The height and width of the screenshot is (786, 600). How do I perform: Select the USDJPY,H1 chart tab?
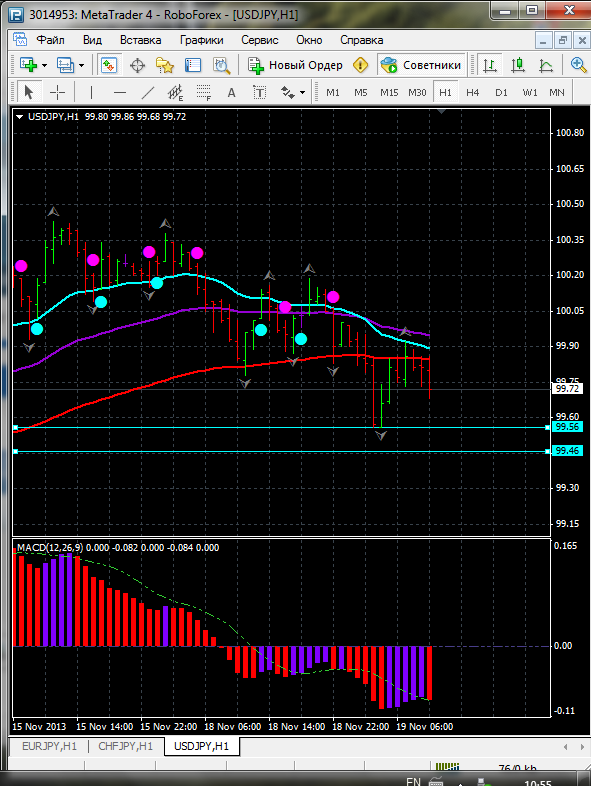(x=202, y=746)
